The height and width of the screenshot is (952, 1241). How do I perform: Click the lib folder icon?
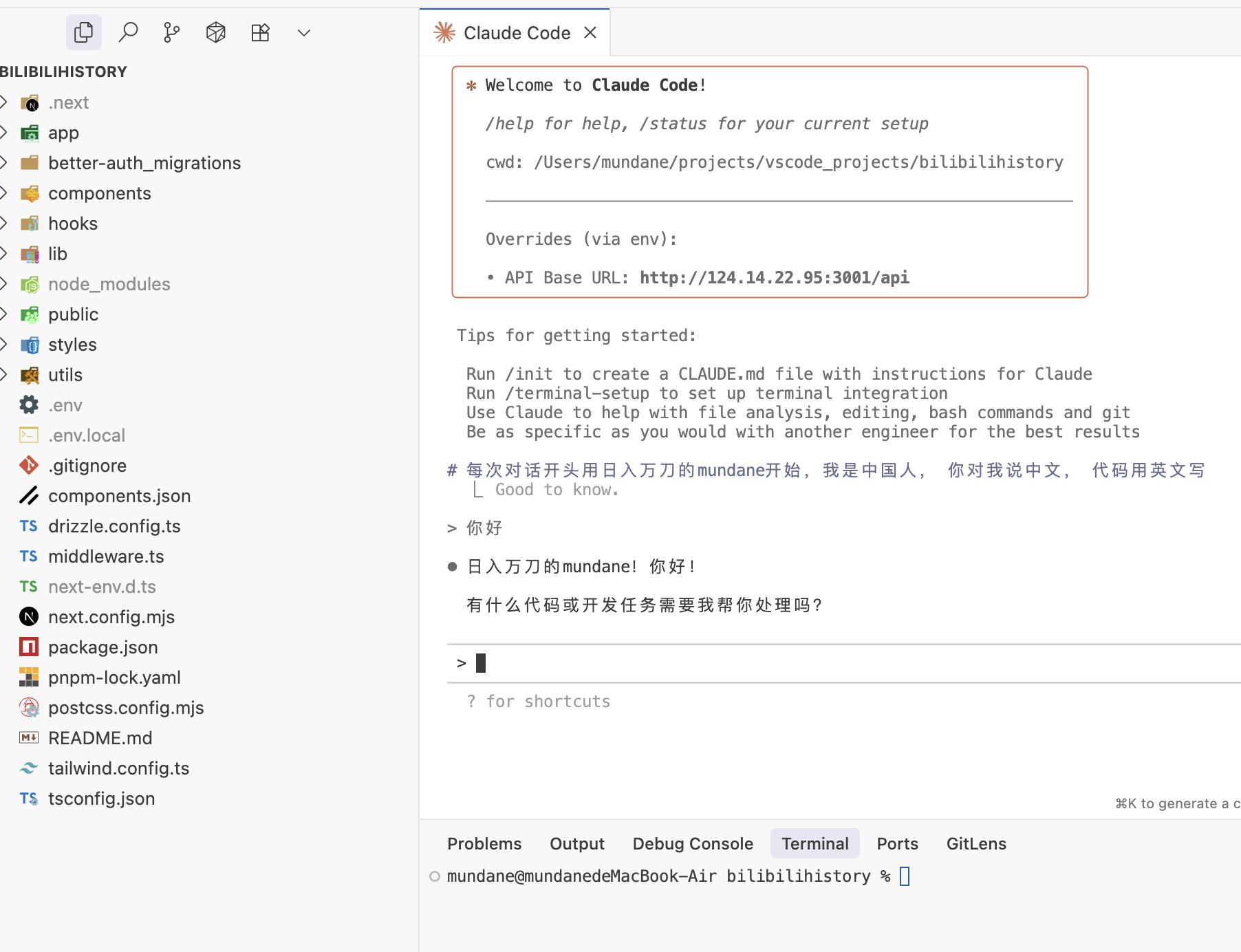point(30,255)
